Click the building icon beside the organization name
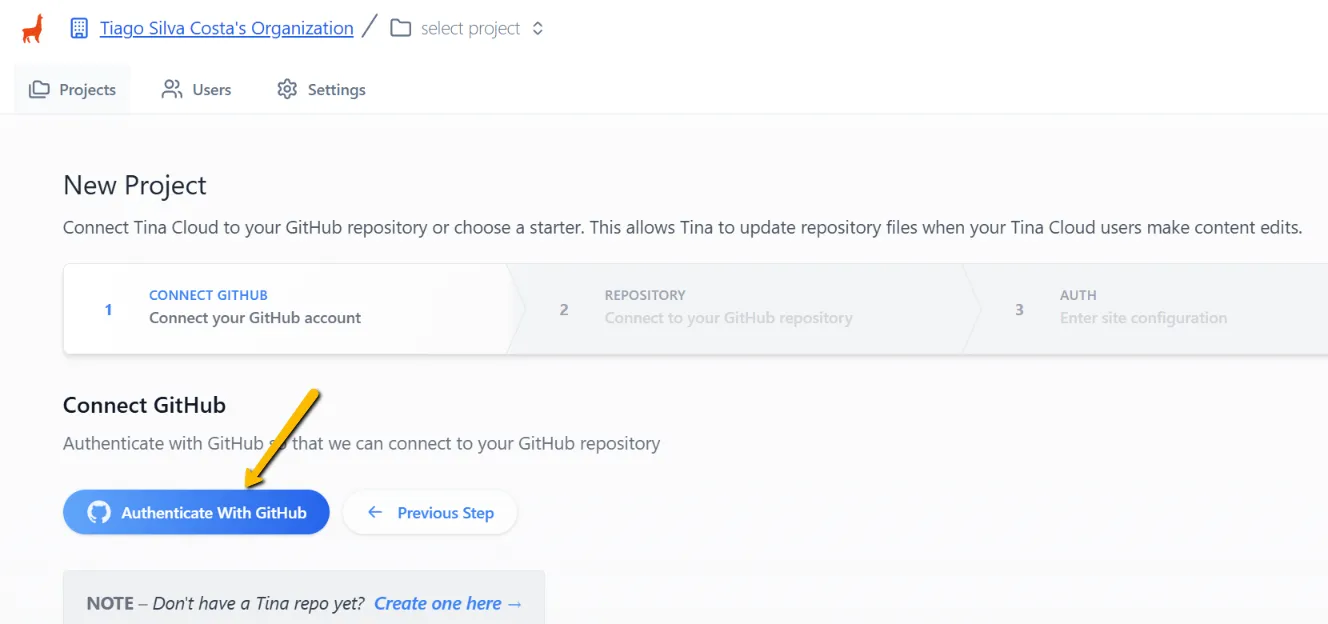Screen dimensions: 1328x624 [78, 27]
